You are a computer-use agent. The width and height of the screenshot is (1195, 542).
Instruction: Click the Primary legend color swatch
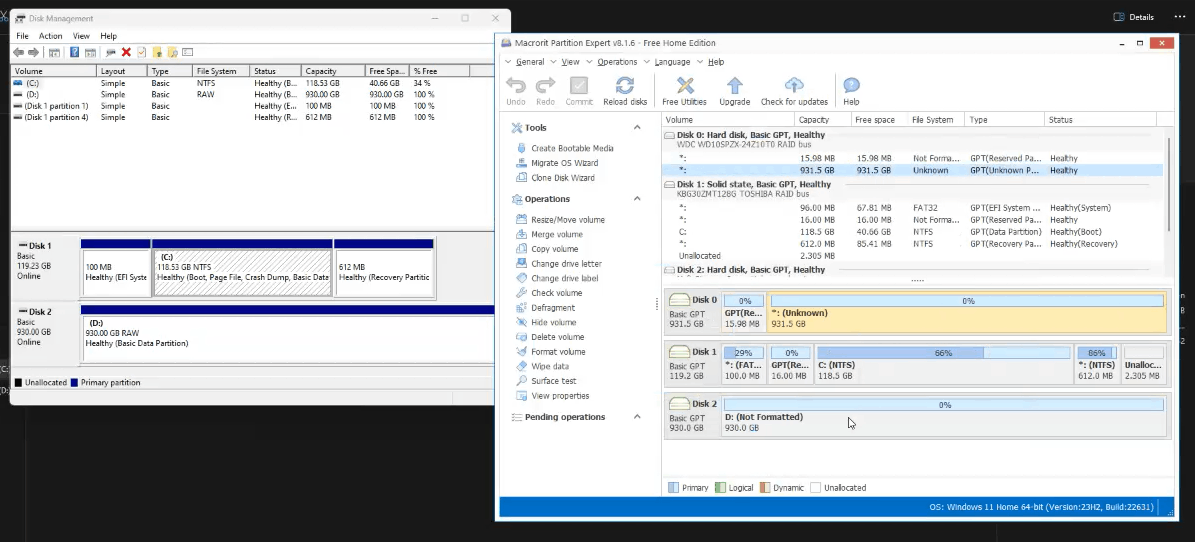click(673, 488)
